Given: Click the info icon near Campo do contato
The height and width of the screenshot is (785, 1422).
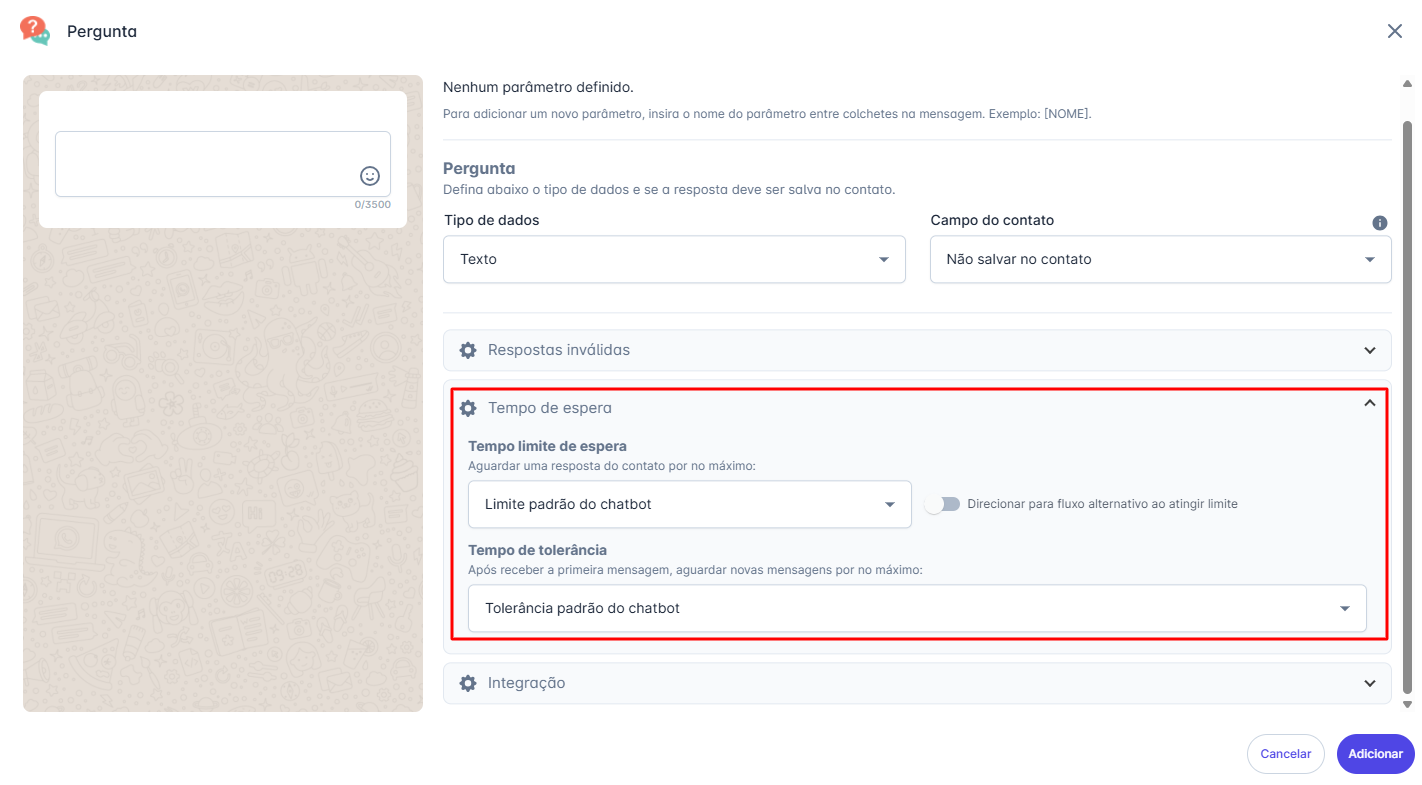Looking at the screenshot, I should point(1380,223).
